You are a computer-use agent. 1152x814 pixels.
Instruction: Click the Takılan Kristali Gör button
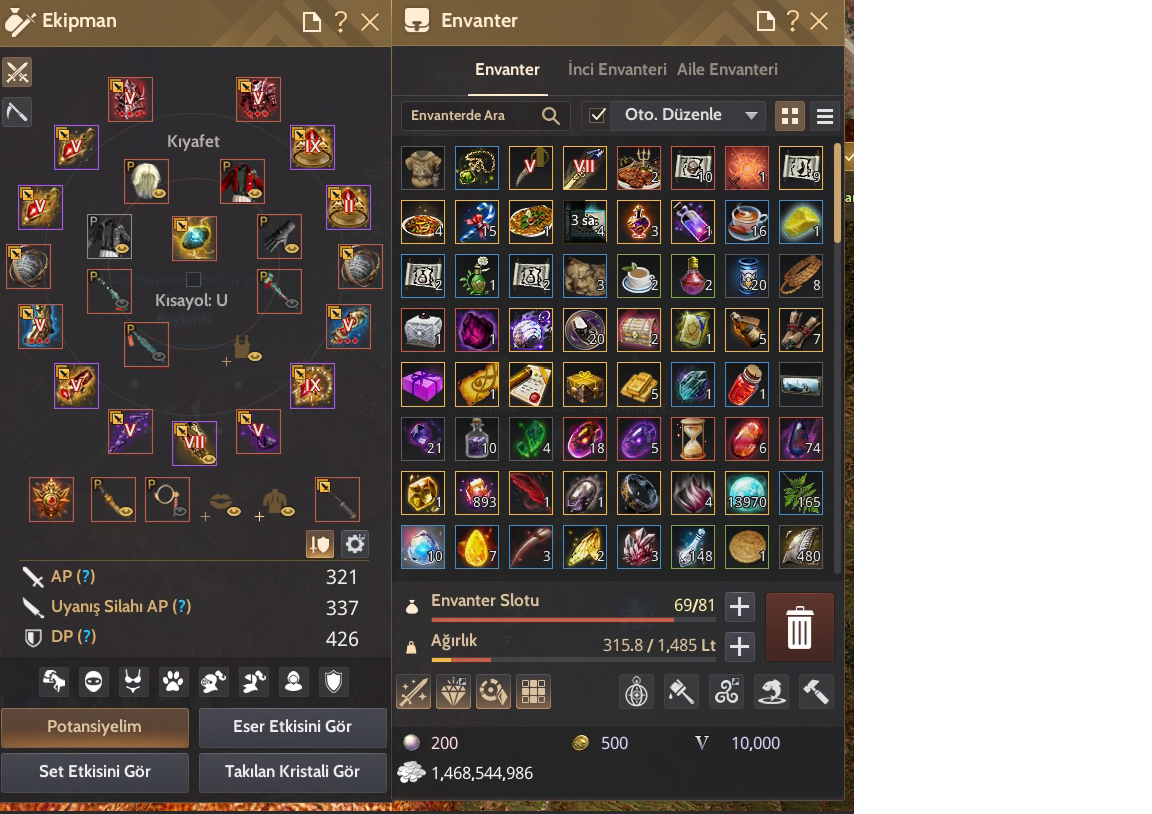(x=292, y=772)
